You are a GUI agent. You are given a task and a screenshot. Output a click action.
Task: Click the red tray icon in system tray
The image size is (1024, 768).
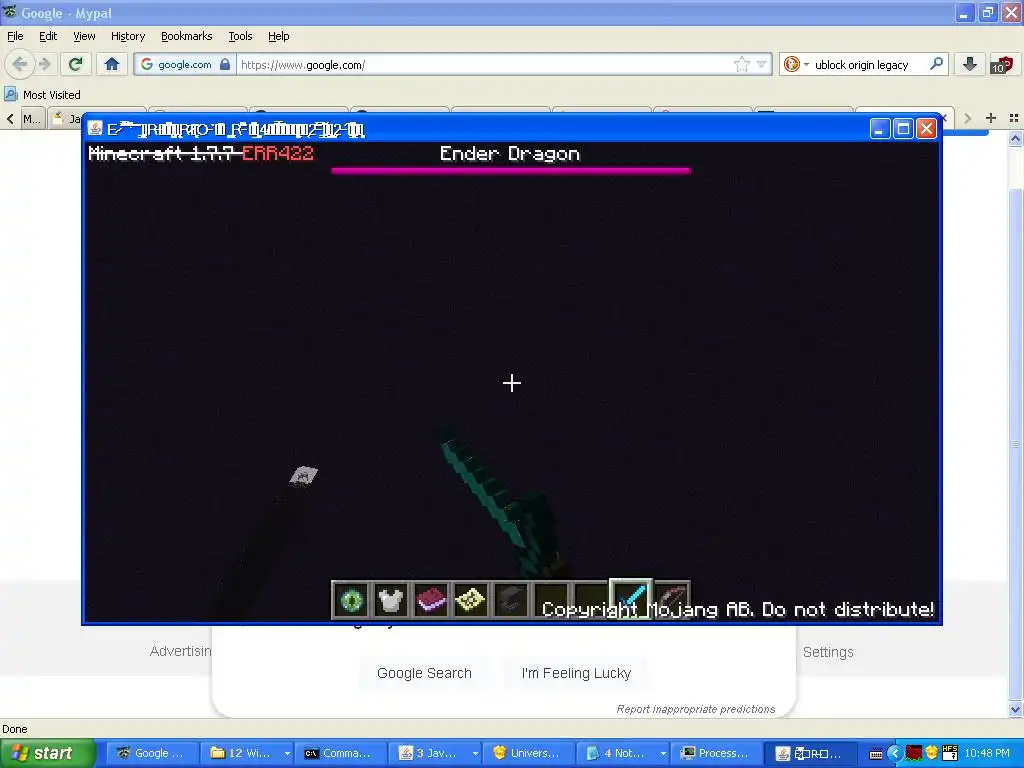[x=914, y=753]
